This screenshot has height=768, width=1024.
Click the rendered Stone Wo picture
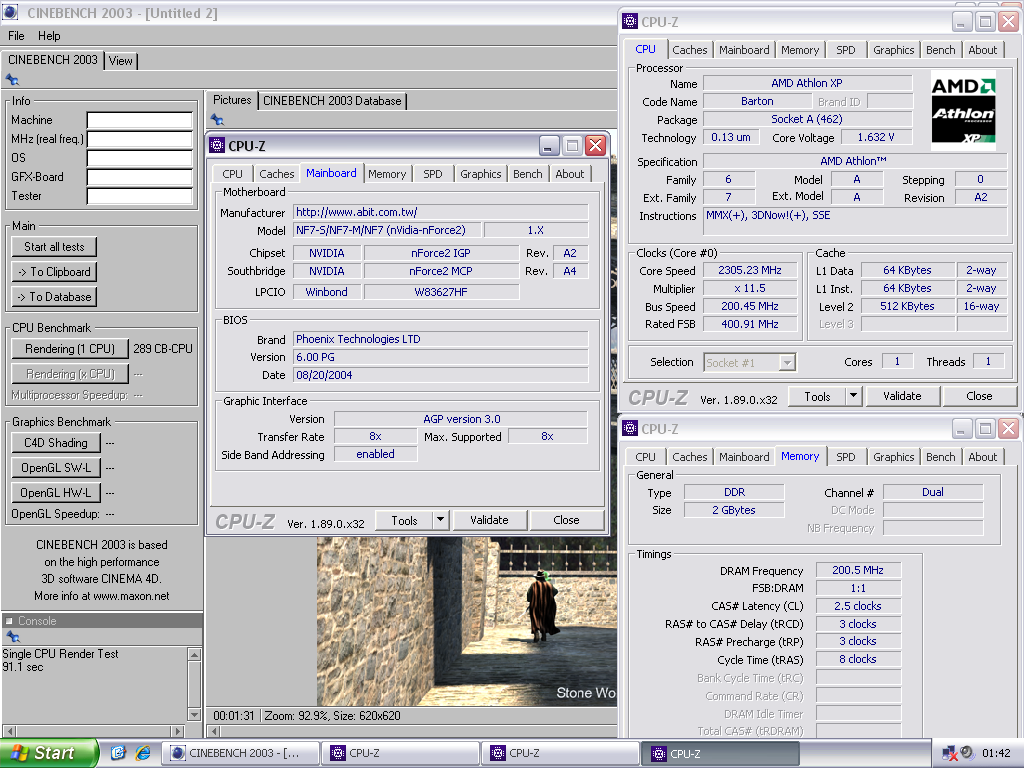pos(466,621)
